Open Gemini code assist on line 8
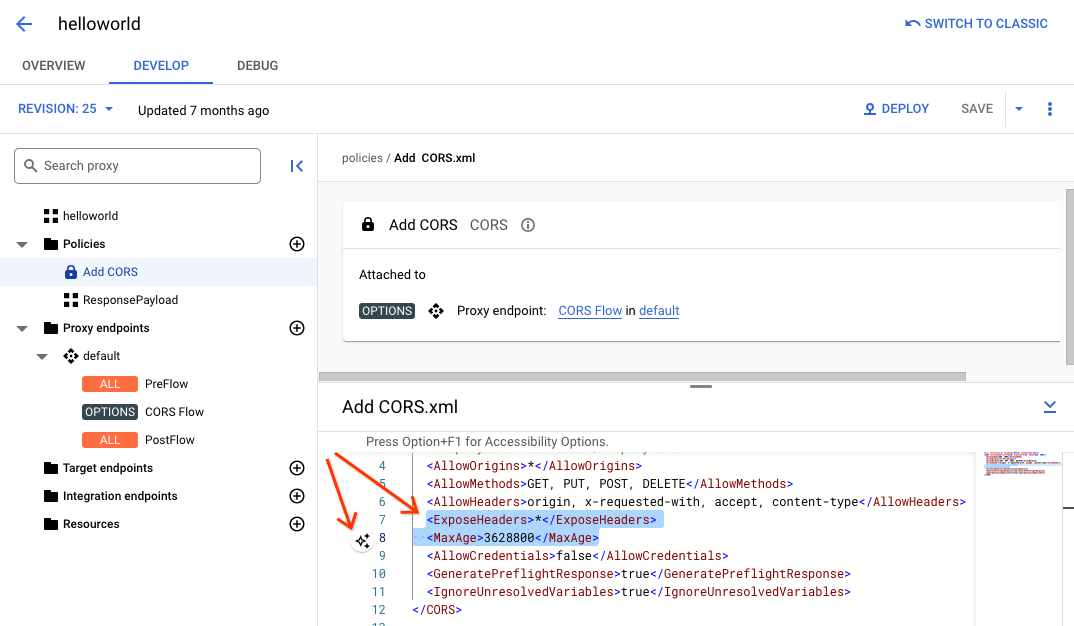Screen dimensions: 1074x626 point(362,541)
